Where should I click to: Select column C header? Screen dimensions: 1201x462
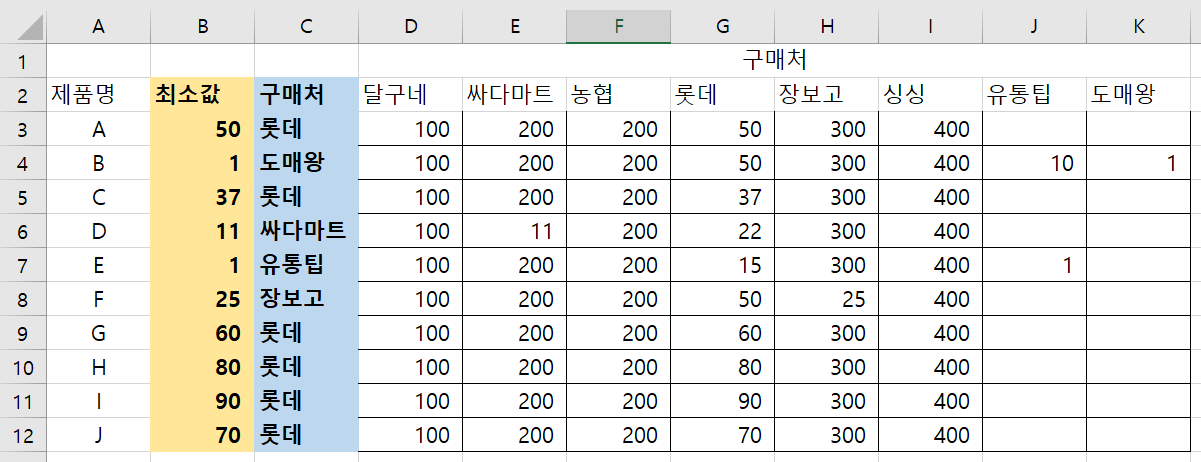click(x=306, y=27)
